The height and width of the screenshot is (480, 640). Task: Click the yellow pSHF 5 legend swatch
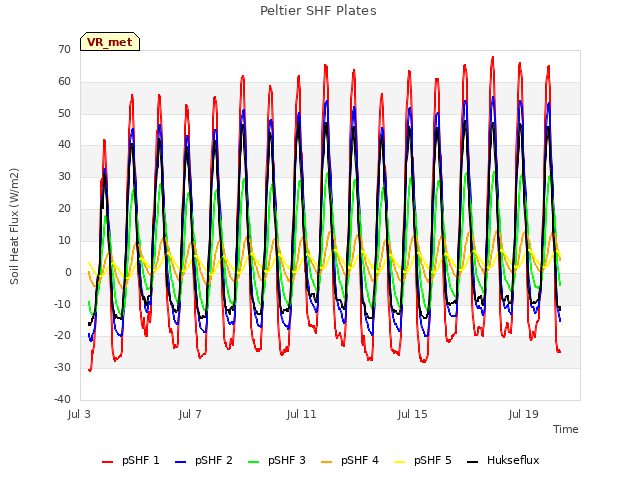coord(400,462)
